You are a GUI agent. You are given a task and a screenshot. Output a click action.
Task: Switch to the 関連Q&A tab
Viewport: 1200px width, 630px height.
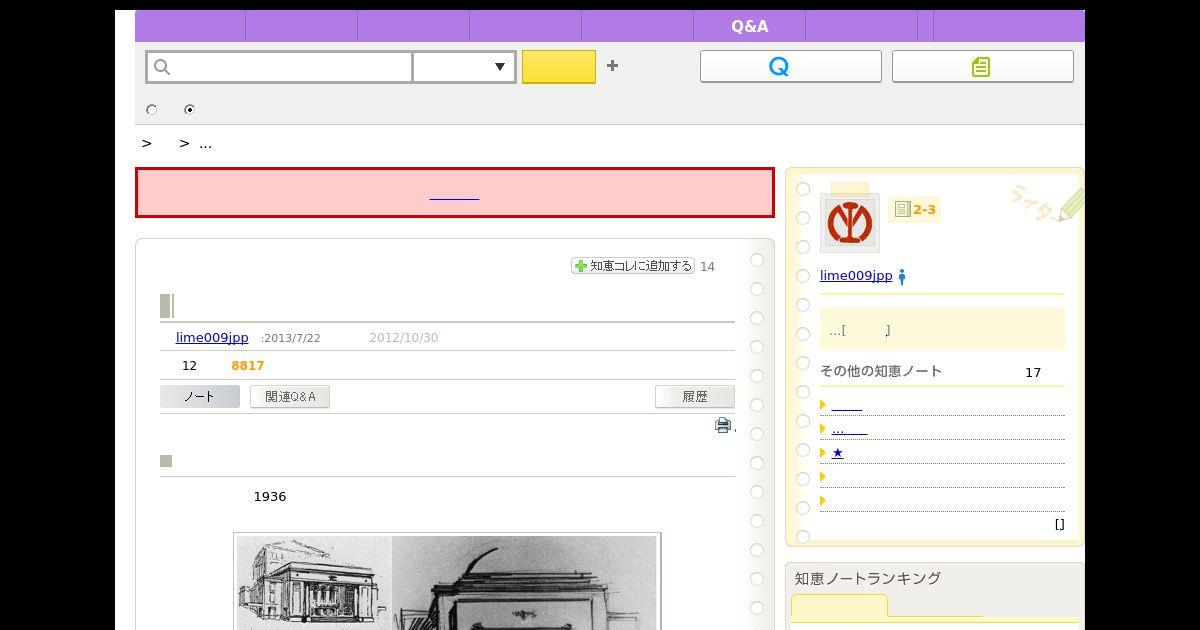[290, 397]
